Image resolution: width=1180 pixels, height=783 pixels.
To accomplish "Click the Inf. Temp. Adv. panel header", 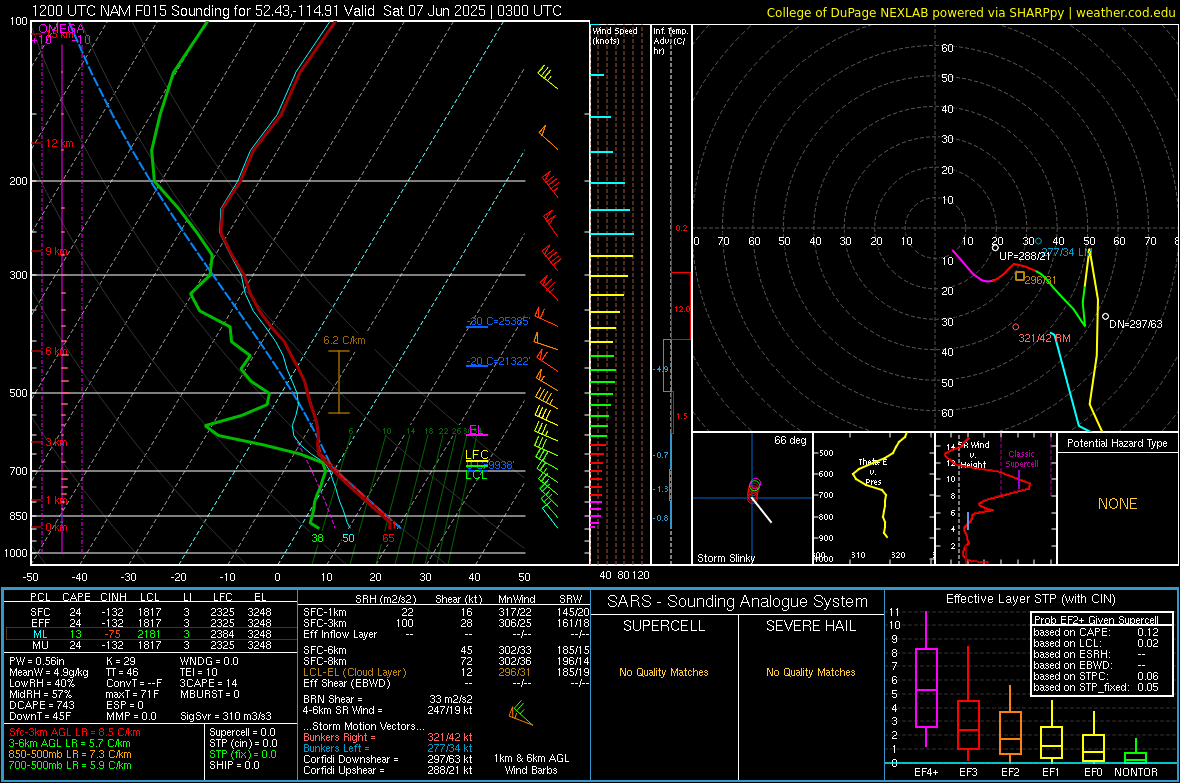I will (670, 41).
